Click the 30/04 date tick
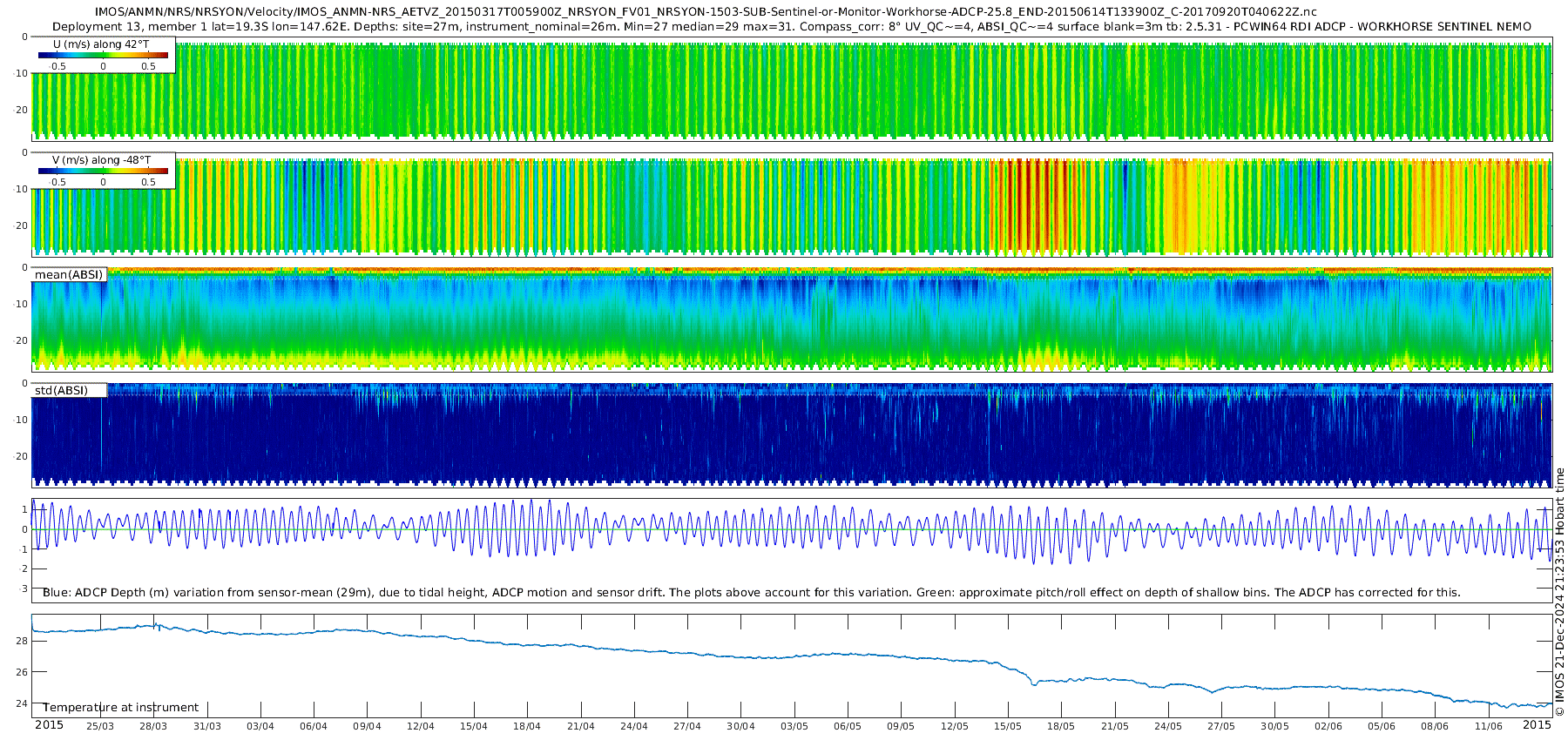The width and height of the screenshot is (1568, 740). (x=740, y=726)
